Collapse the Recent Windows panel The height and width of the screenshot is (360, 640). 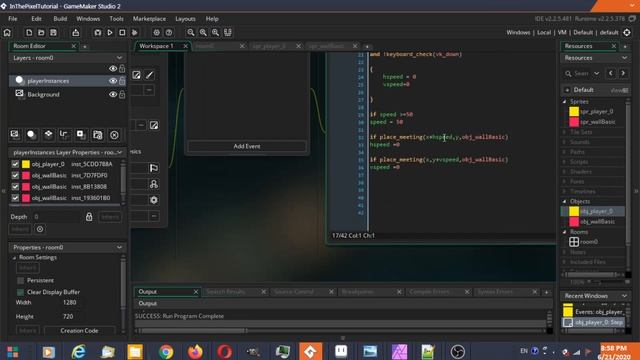tap(624, 296)
